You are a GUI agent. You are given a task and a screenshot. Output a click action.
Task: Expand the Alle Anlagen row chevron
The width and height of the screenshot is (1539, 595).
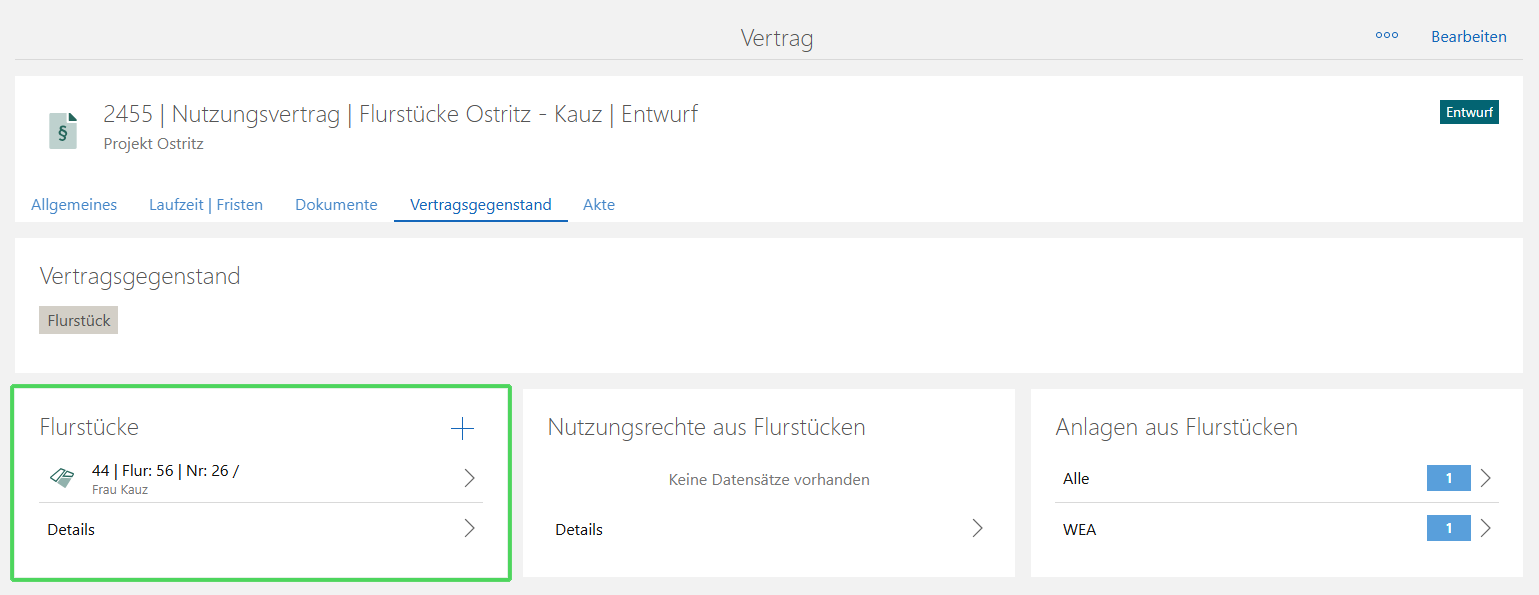click(x=1485, y=479)
